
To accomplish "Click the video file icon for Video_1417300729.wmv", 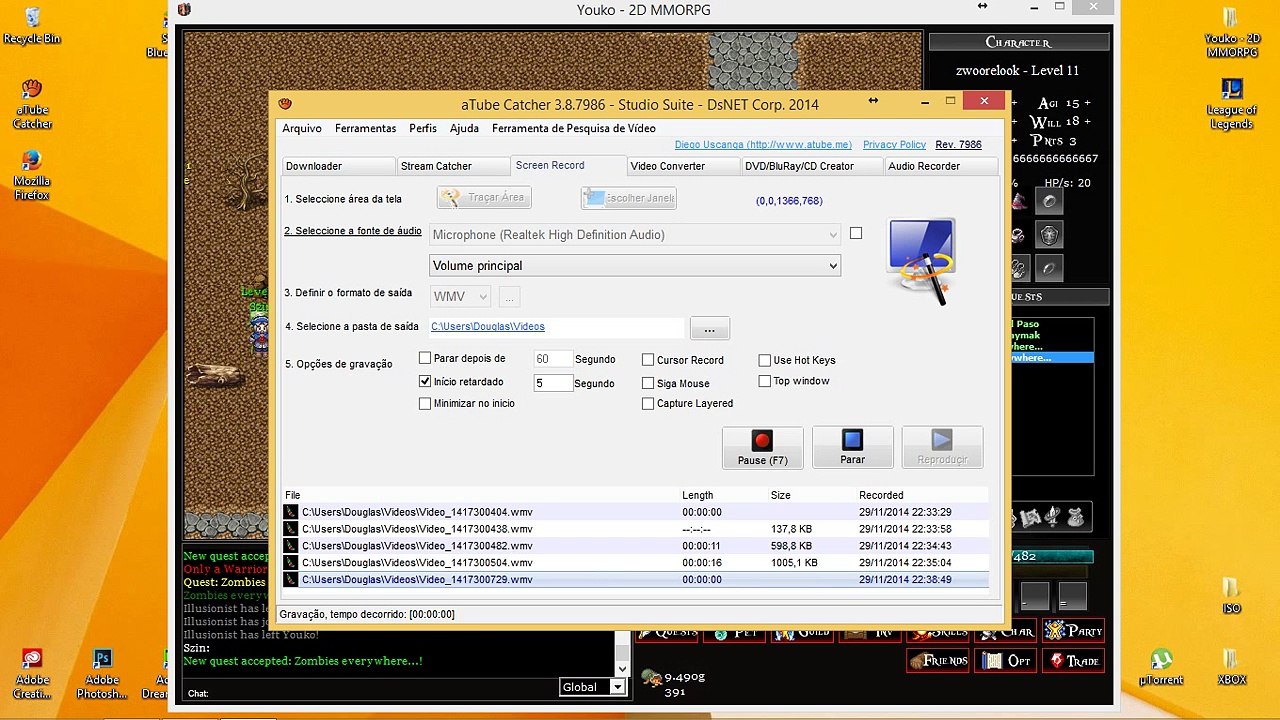I will tap(291, 580).
